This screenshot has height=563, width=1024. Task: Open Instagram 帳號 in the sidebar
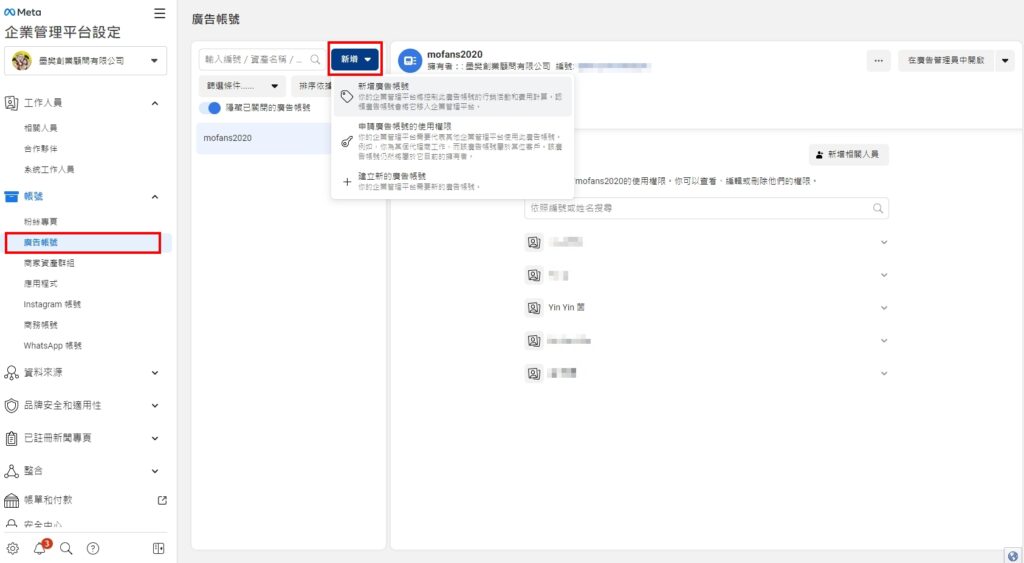pos(52,304)
